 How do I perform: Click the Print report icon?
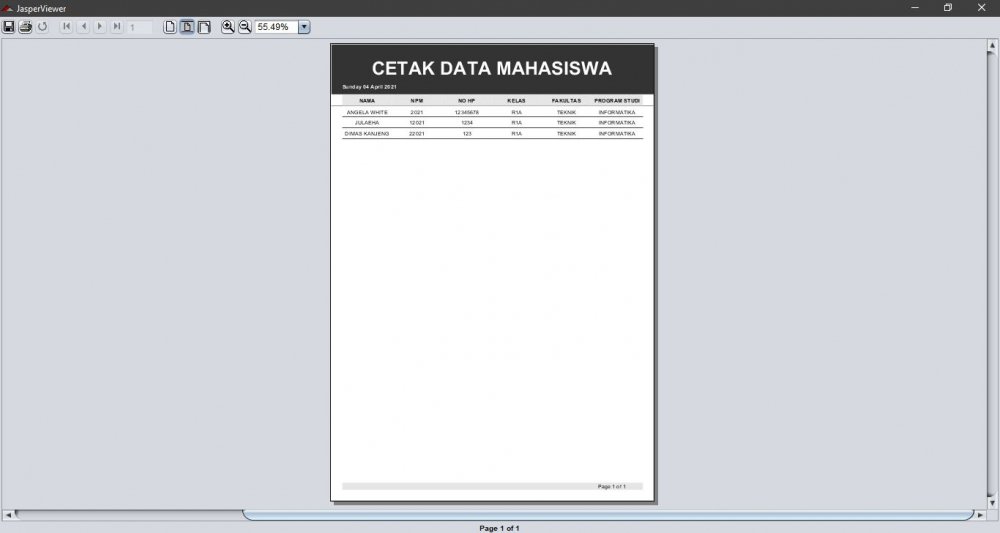26,27
